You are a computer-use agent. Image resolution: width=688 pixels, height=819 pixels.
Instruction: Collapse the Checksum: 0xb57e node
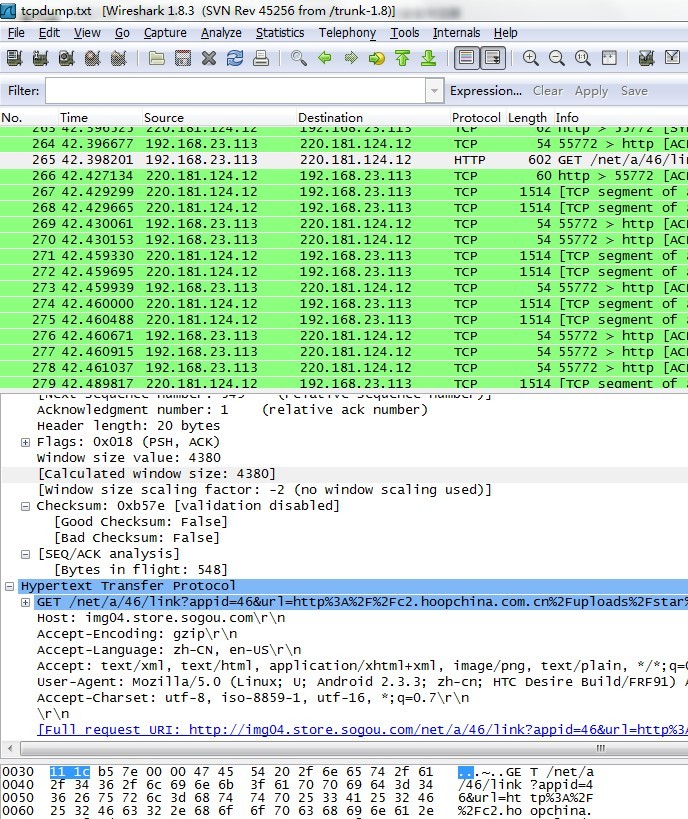pyautogui.click(x=25, y=506)
